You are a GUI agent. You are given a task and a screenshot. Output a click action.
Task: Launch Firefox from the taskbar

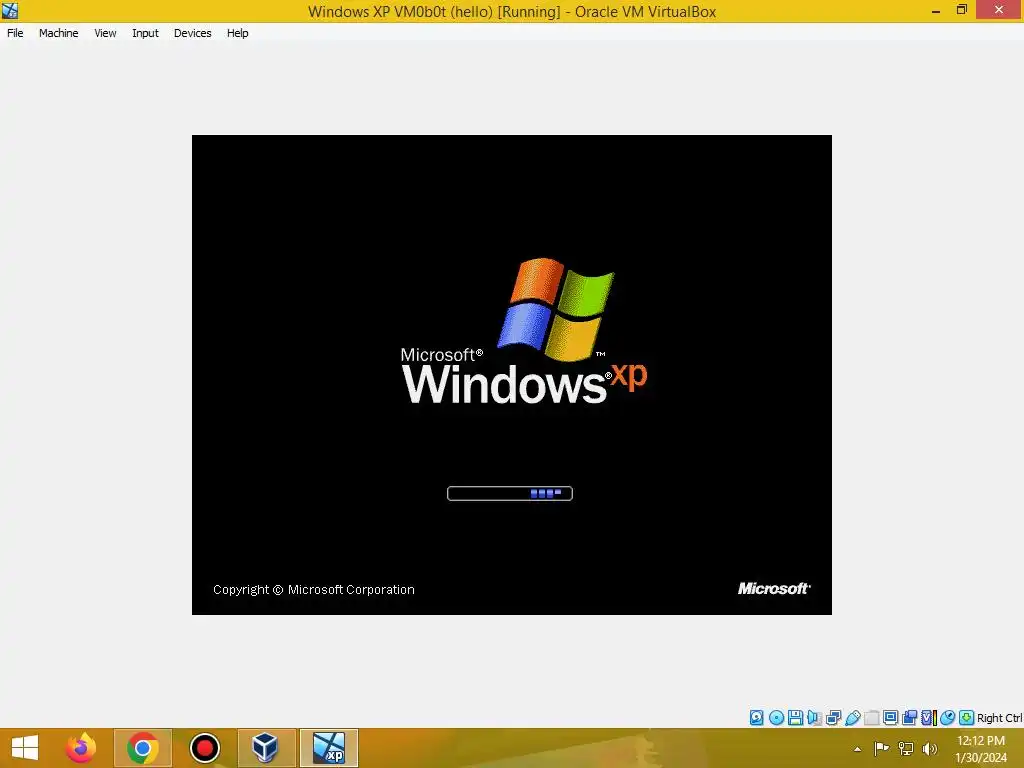pyautogui.click(x=81, y=748)
